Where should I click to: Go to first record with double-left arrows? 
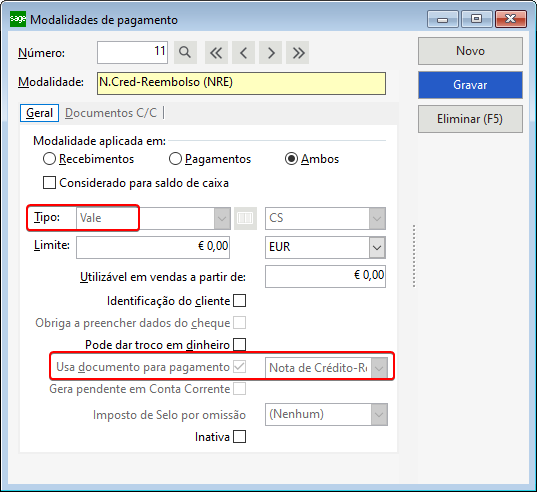tap(216, 52)
